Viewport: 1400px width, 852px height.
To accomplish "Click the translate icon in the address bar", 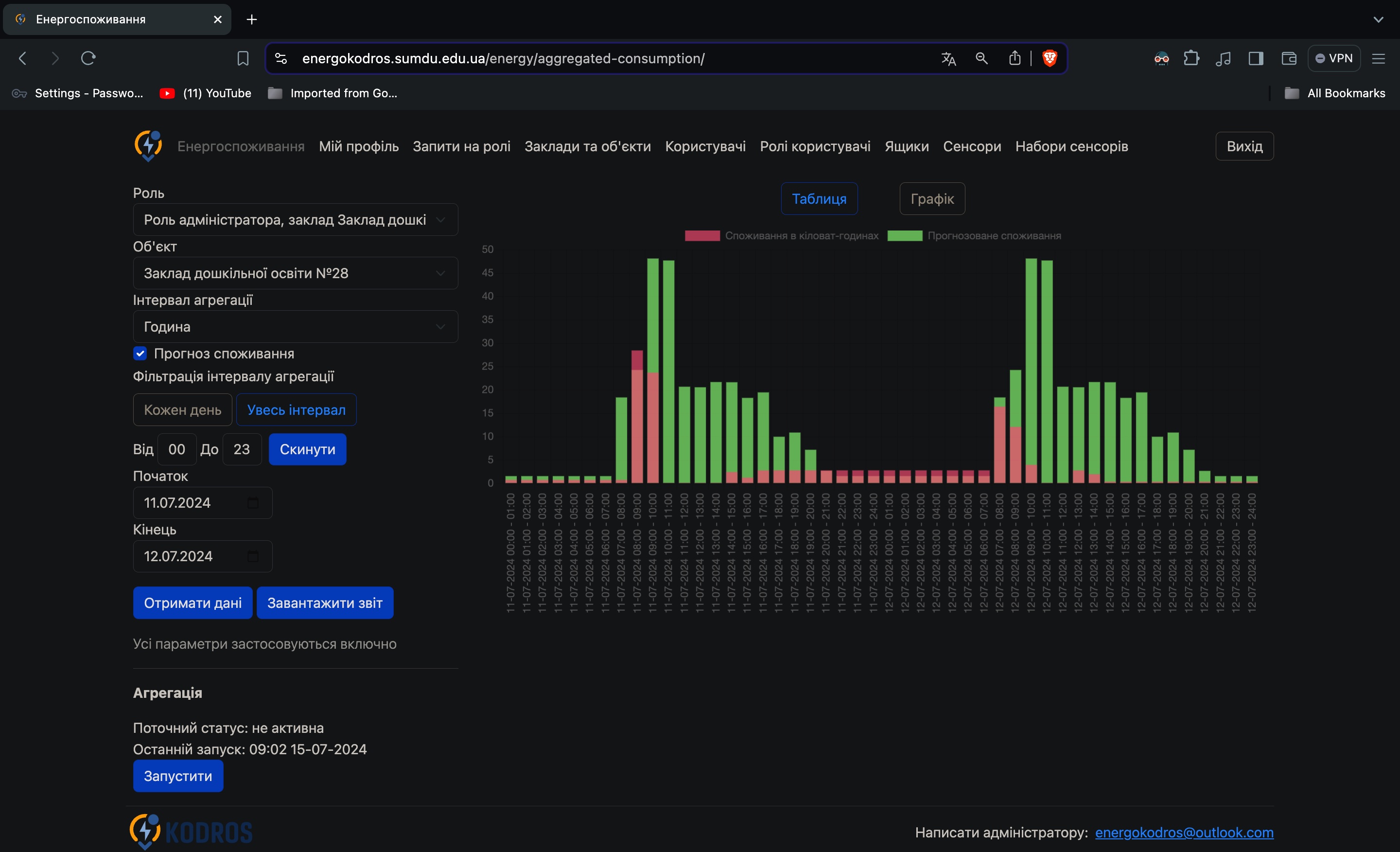I will tap(948, 58).
